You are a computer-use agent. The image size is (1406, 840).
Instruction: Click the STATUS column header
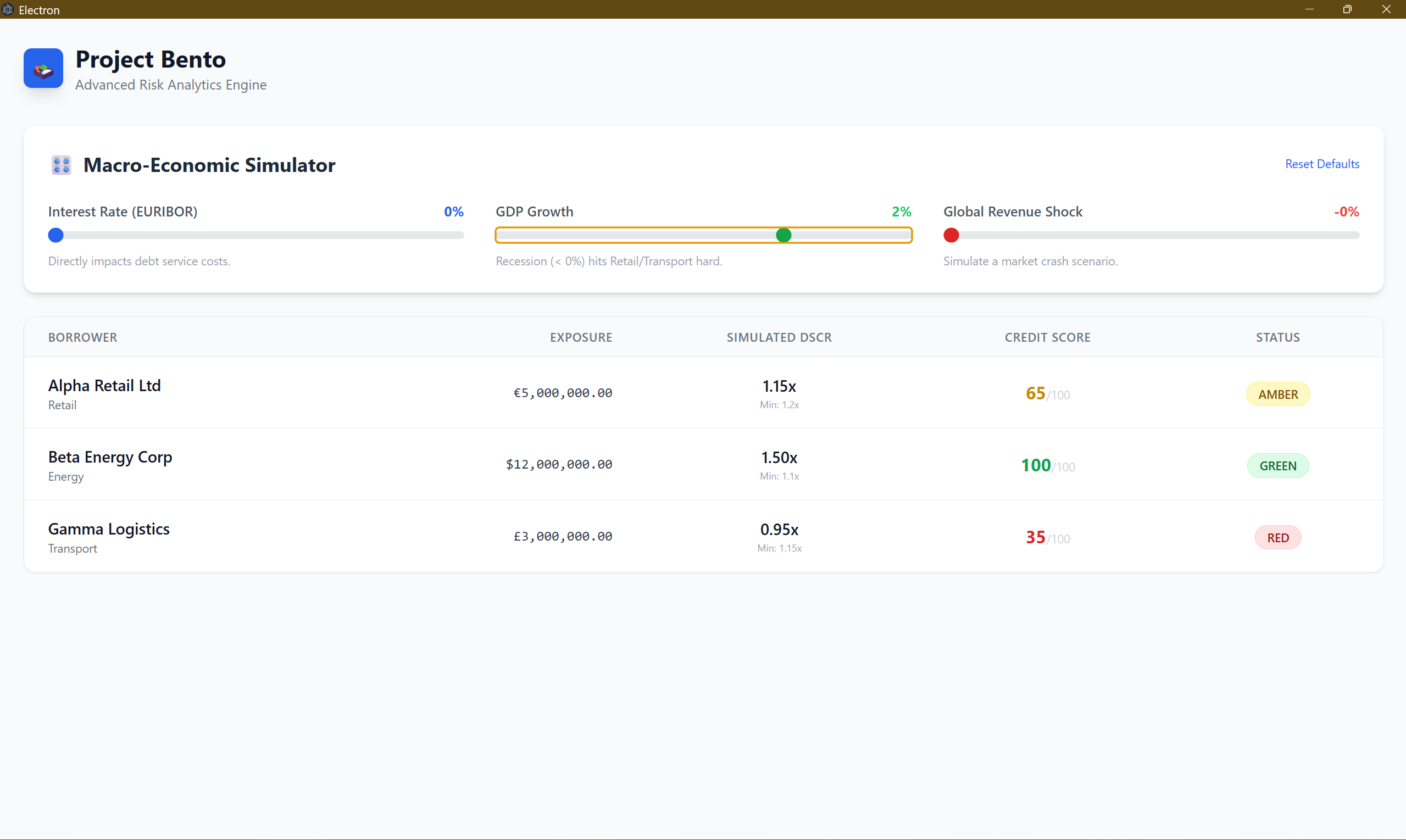(x=1277, y=337)
